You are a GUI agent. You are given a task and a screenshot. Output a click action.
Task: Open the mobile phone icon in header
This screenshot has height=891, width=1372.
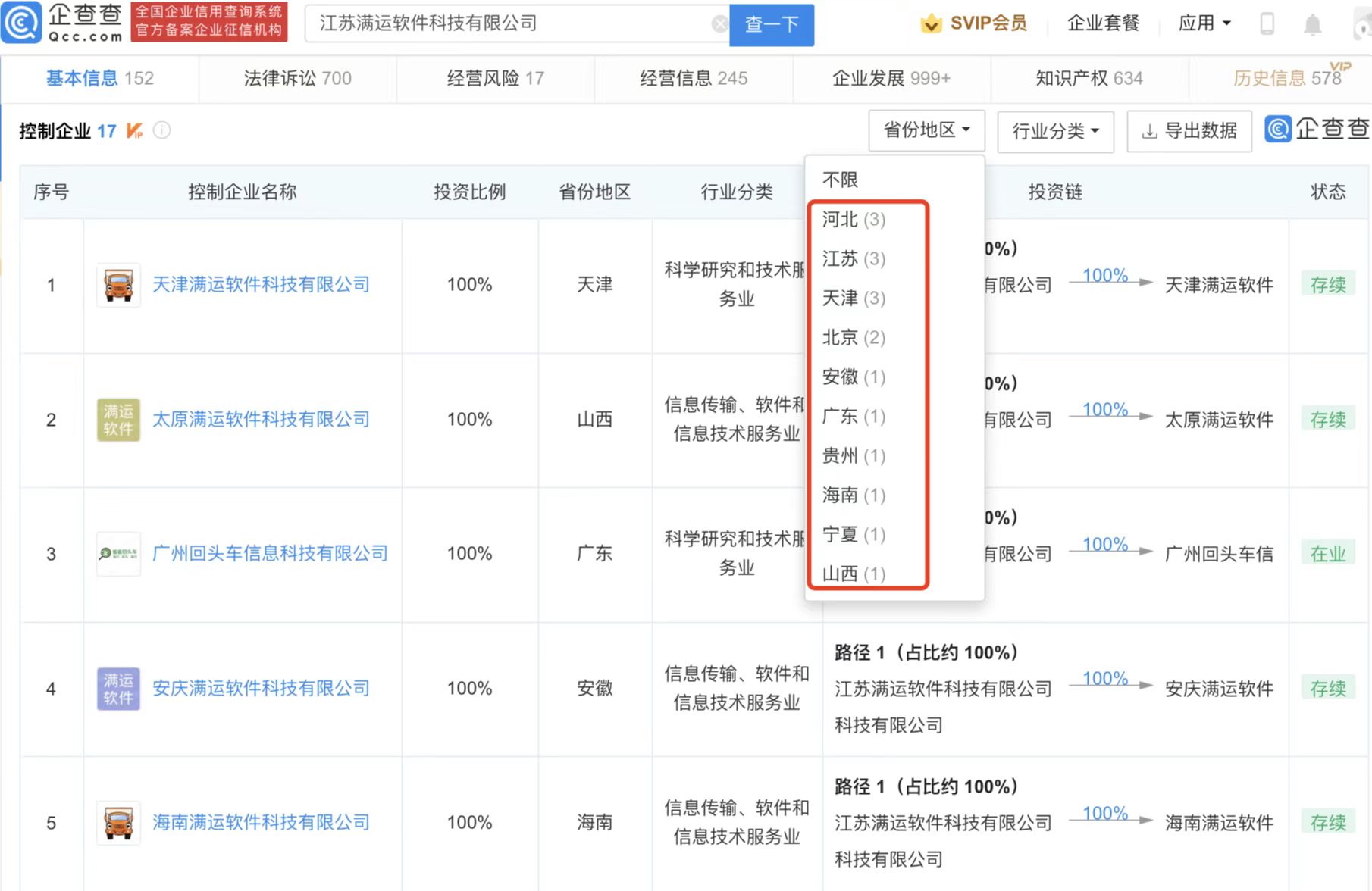pyautogui.click(x=1267, y=24)
